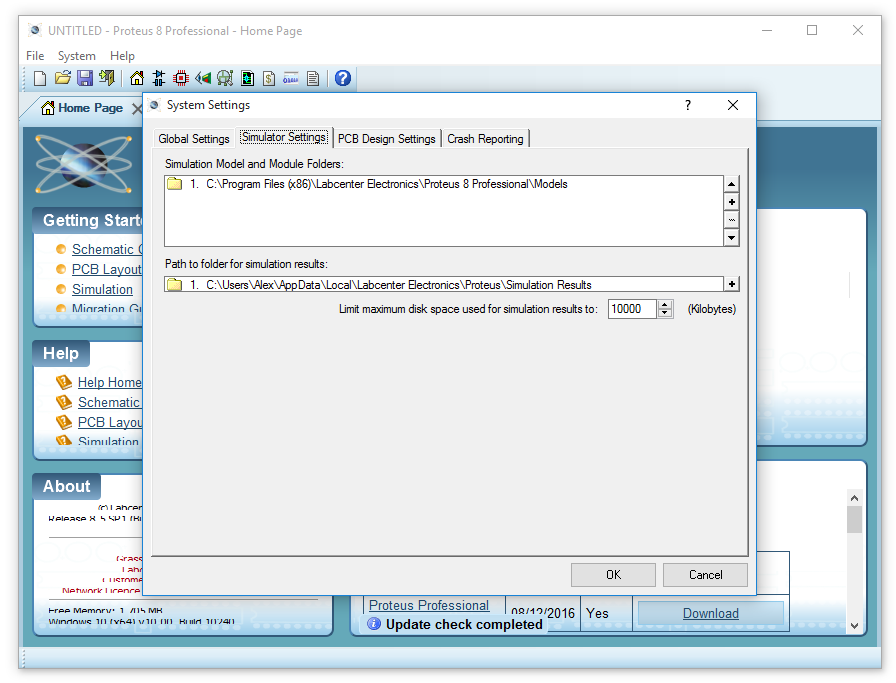Open the System menu
The image size is (896, 683).
coord(76,56)
